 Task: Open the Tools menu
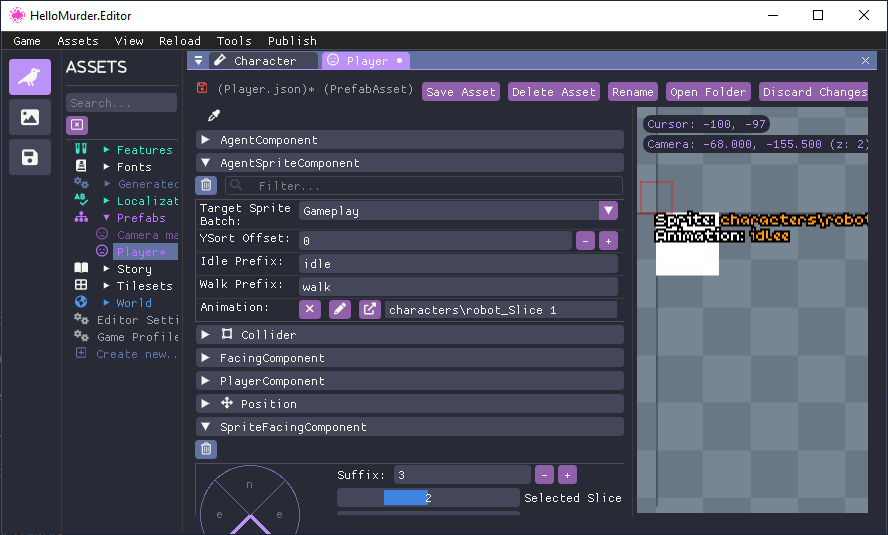pyautogui.click(x=234, y=41)
